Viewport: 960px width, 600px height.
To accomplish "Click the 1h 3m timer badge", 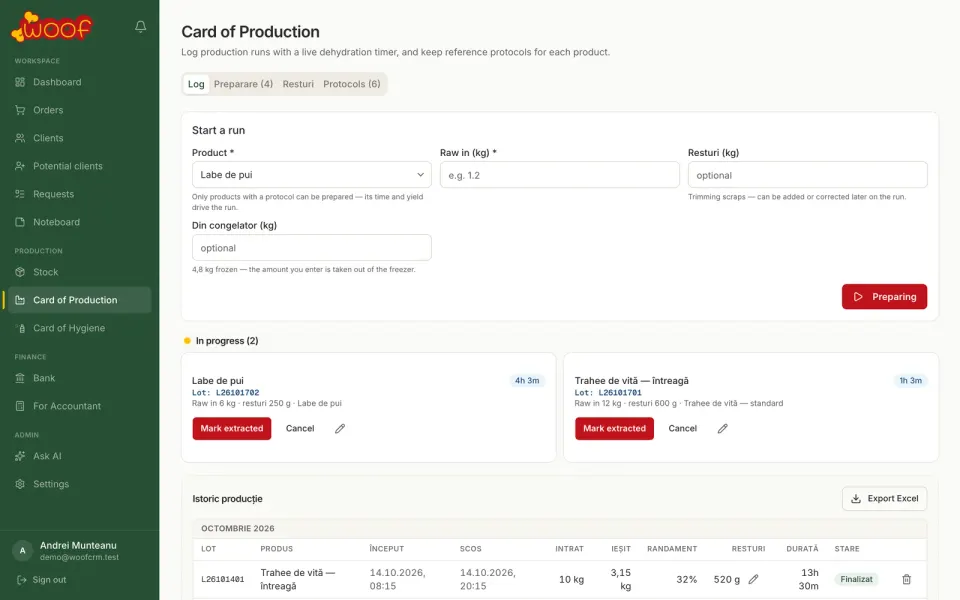I will 910,381.
